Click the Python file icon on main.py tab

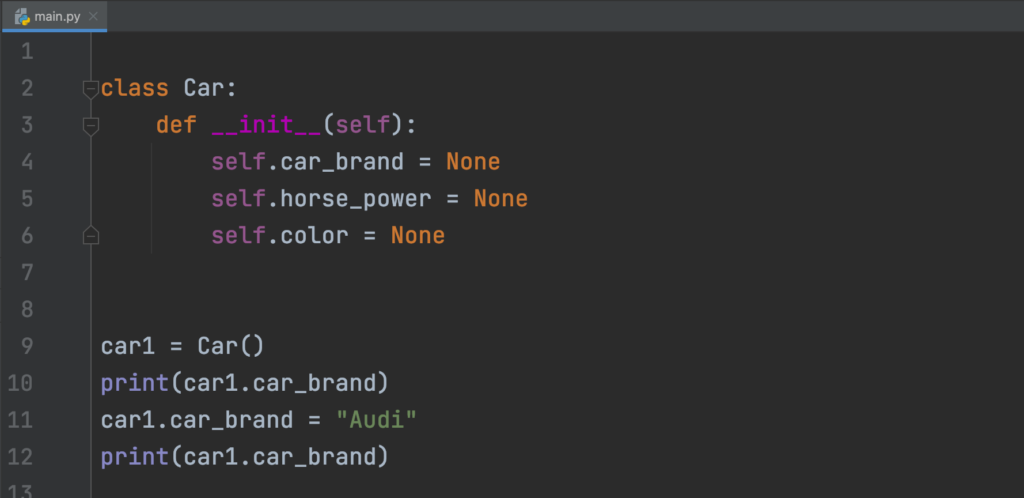(x=21, y=16)
